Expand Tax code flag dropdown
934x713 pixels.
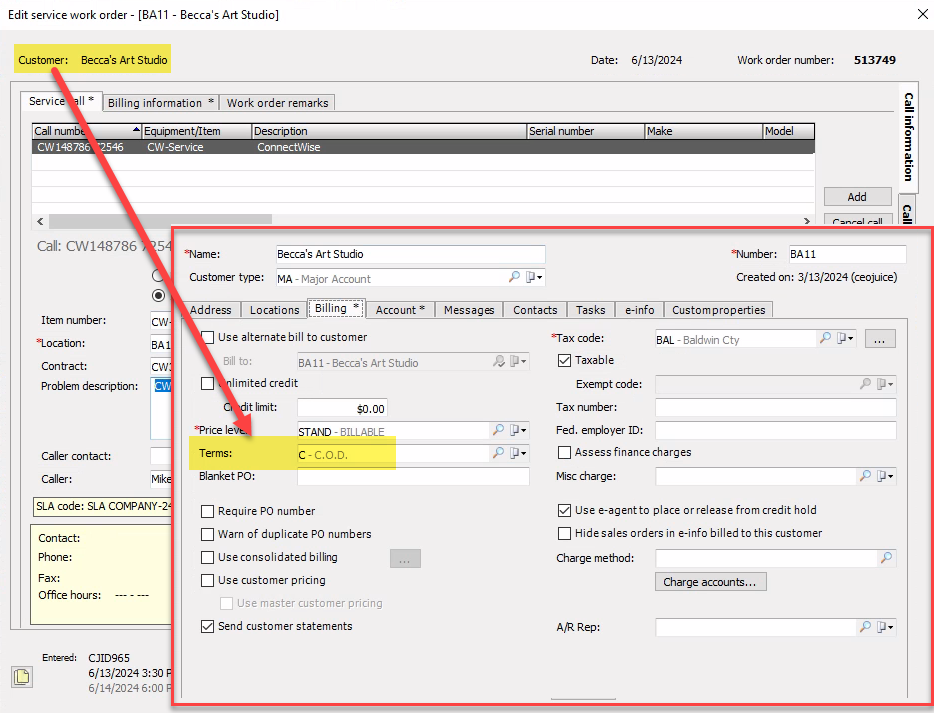(845, 338)
